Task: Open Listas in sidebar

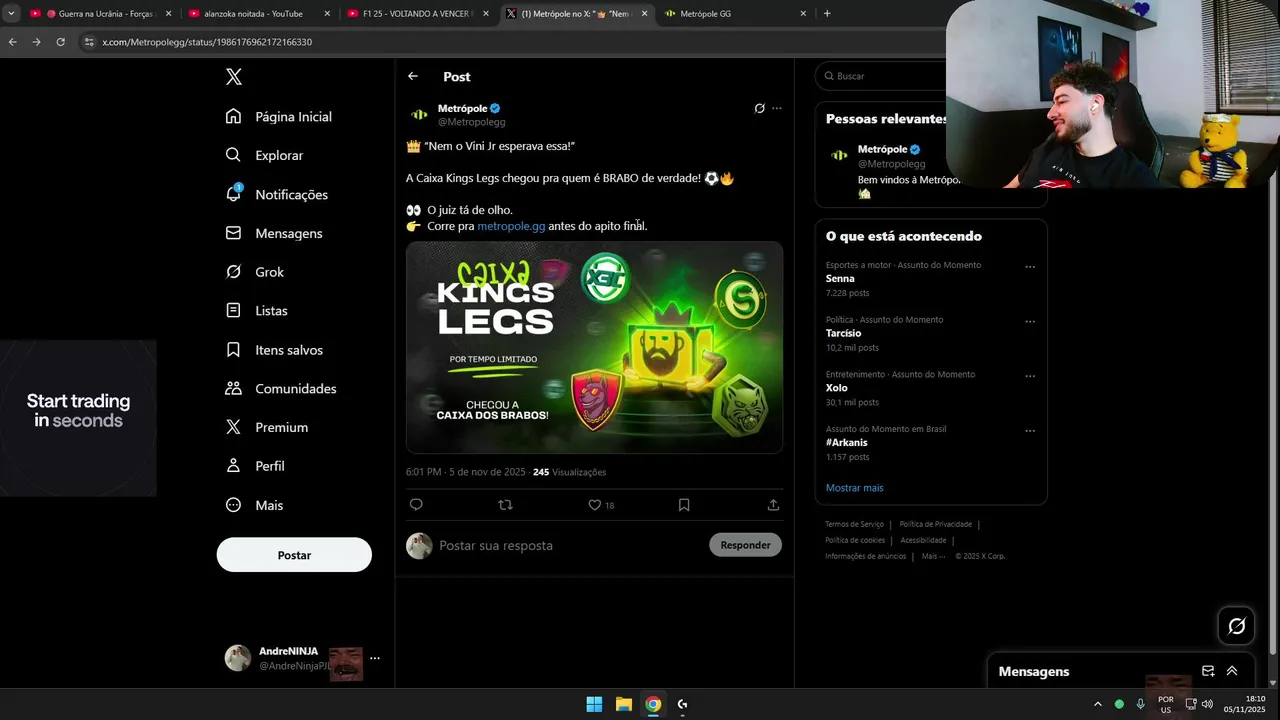Action: point(257,311)
